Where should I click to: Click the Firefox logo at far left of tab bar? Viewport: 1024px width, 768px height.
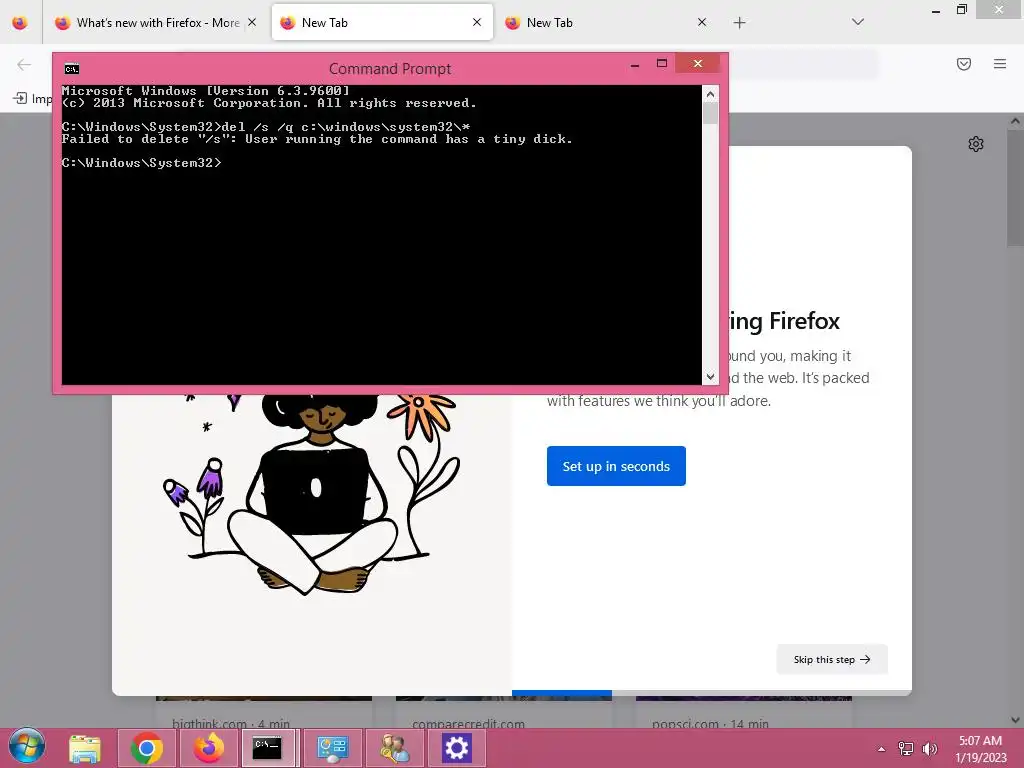click(20, 23)
